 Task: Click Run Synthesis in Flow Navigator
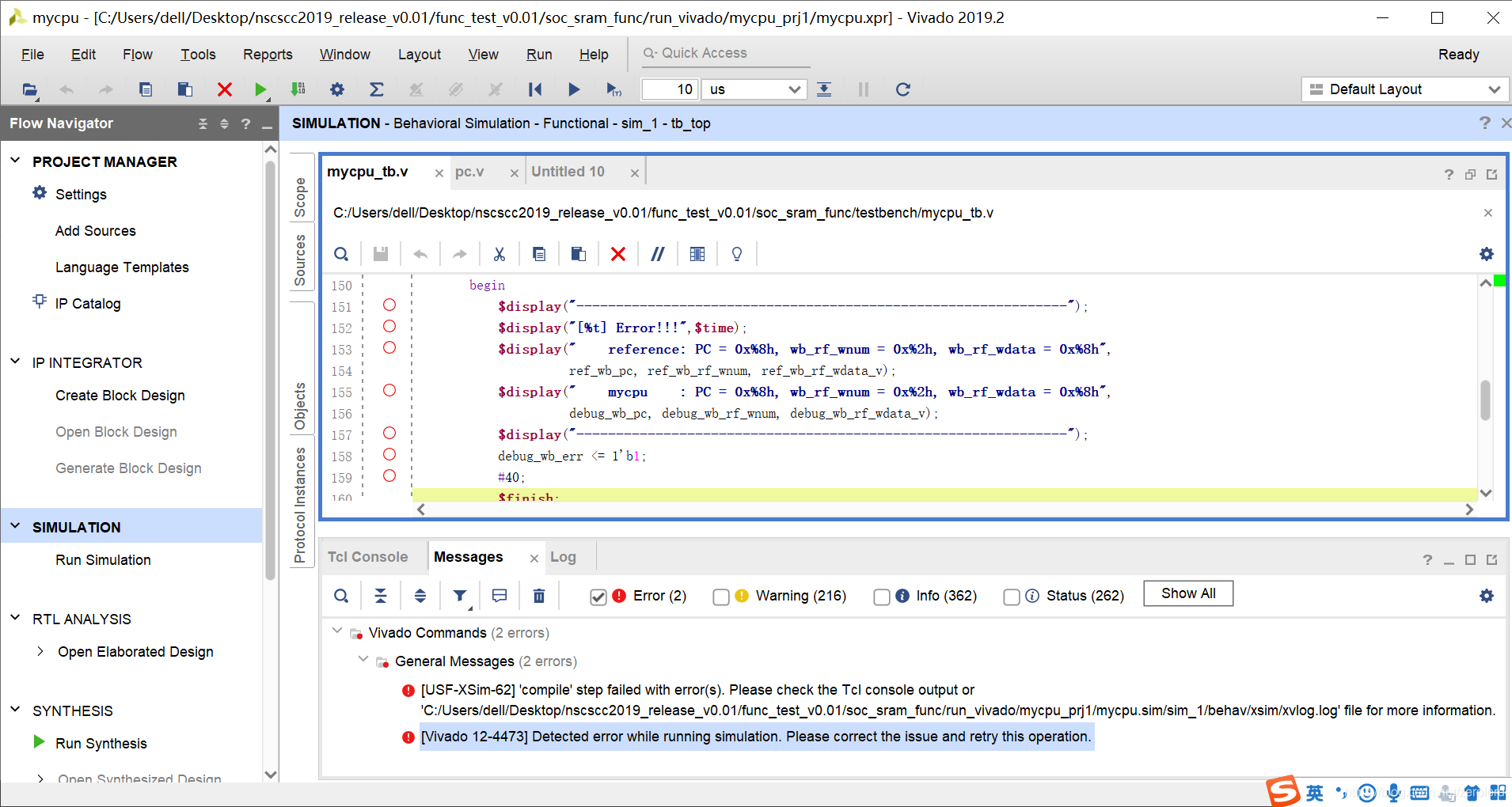[x=101, y=744]
